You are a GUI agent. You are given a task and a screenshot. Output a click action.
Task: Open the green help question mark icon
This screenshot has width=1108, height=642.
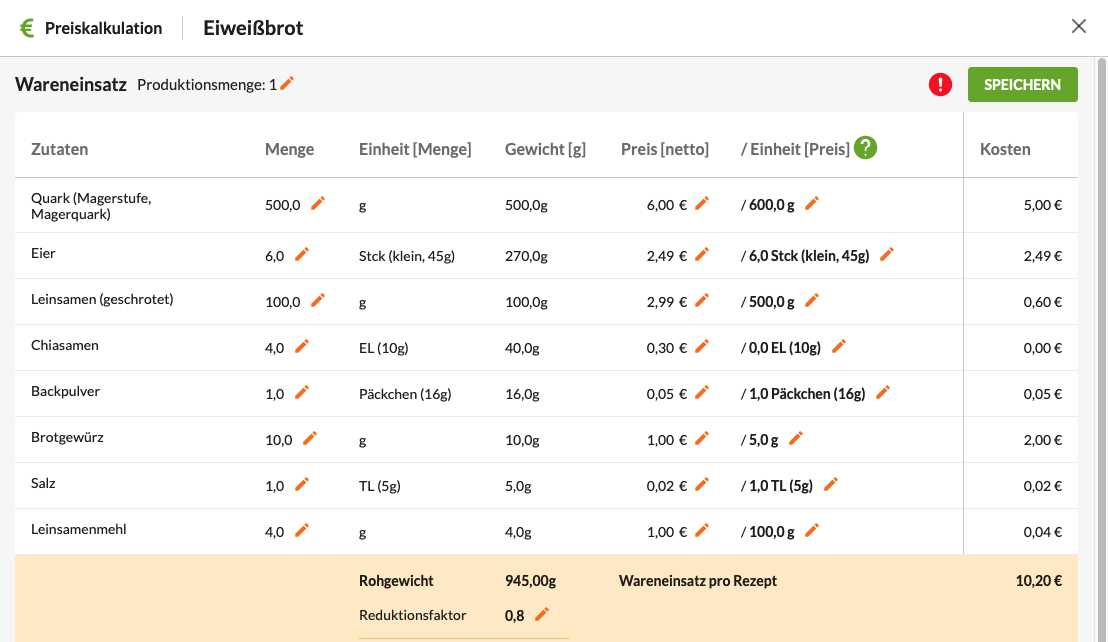point(866,148)
